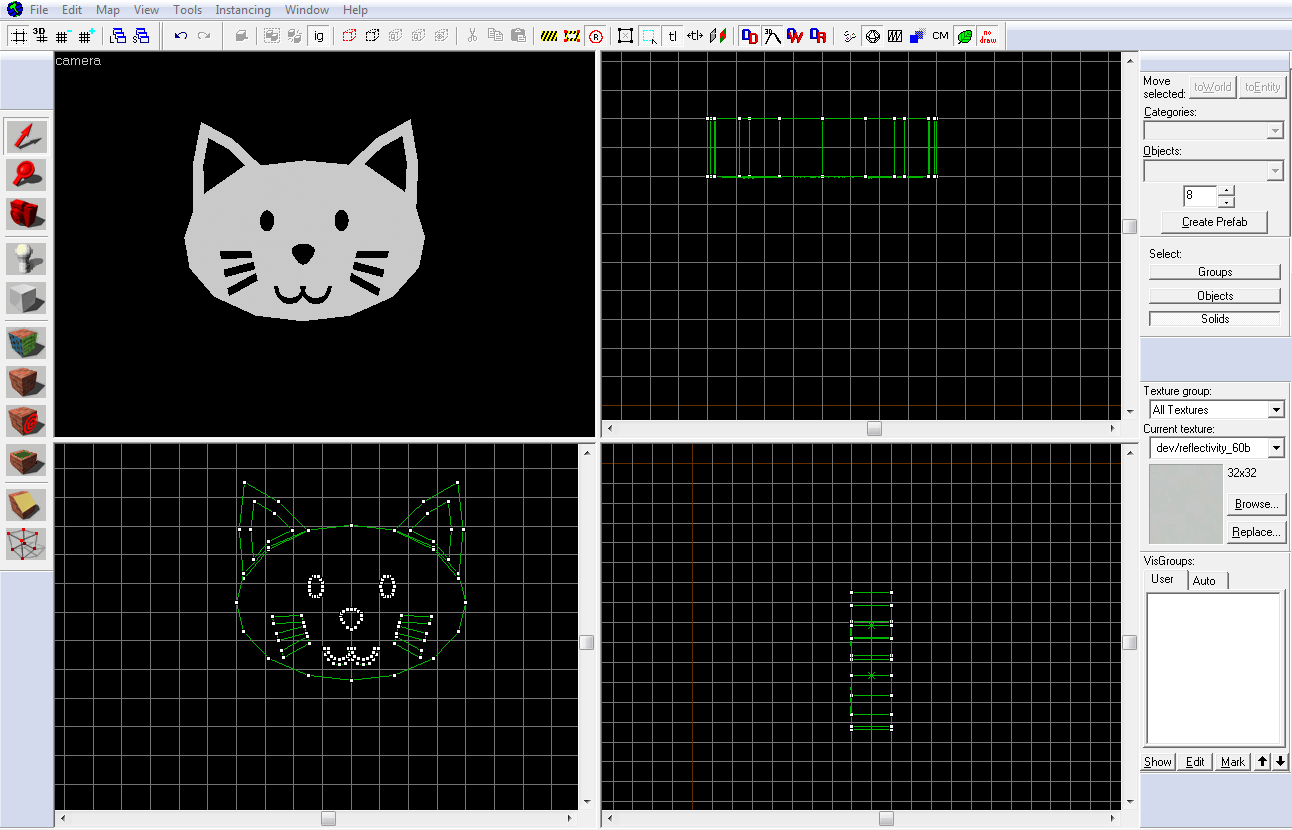Viewport: 1292px width, 830px height.
Task: Click the Mark VisGroup button
Action: [1233, 762]
